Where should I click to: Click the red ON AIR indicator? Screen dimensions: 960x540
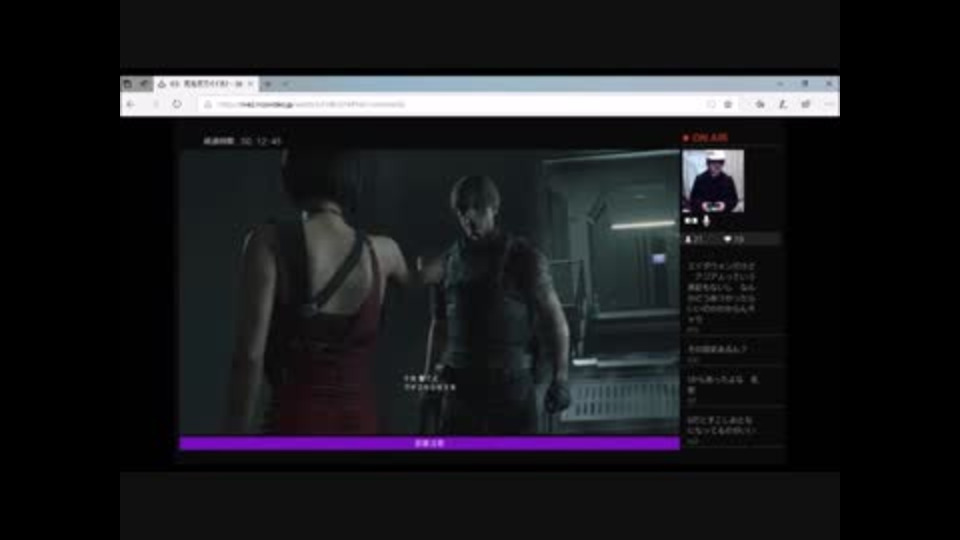tap(705, 138)
